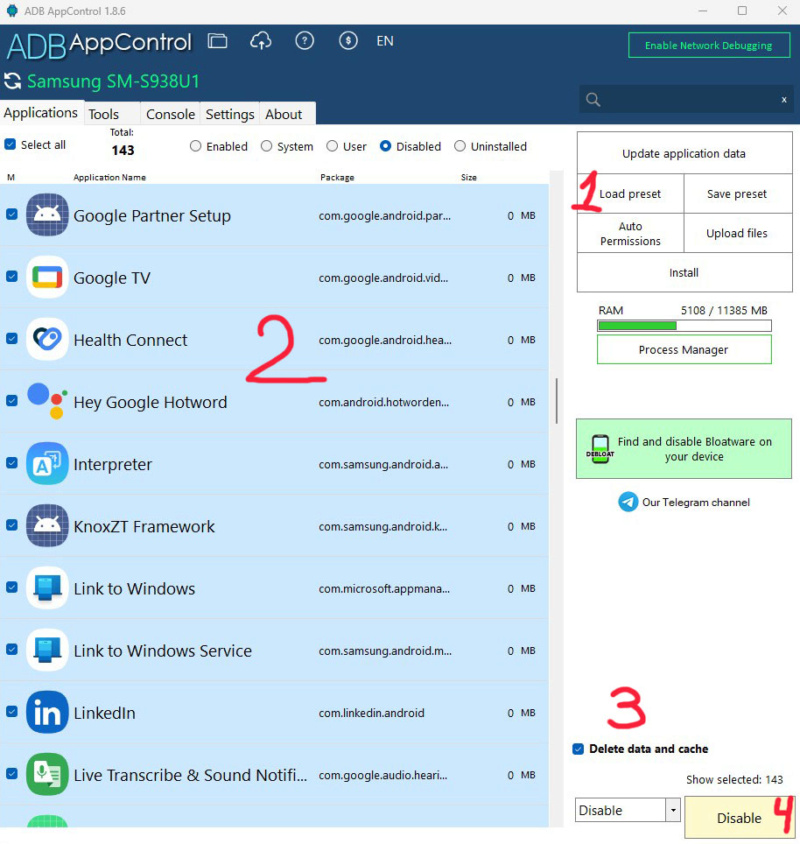Open the folder icon in header

click(x=217, y=41)
